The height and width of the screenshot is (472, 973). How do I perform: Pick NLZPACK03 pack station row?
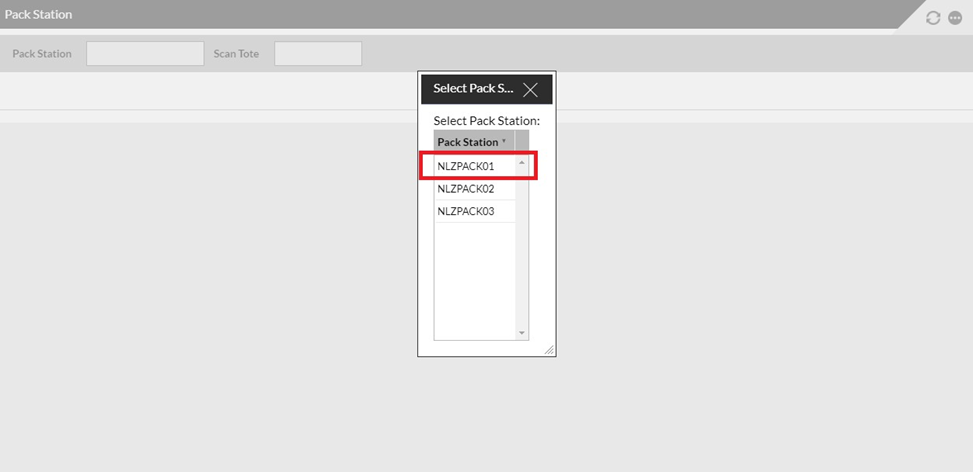(466, 211)
